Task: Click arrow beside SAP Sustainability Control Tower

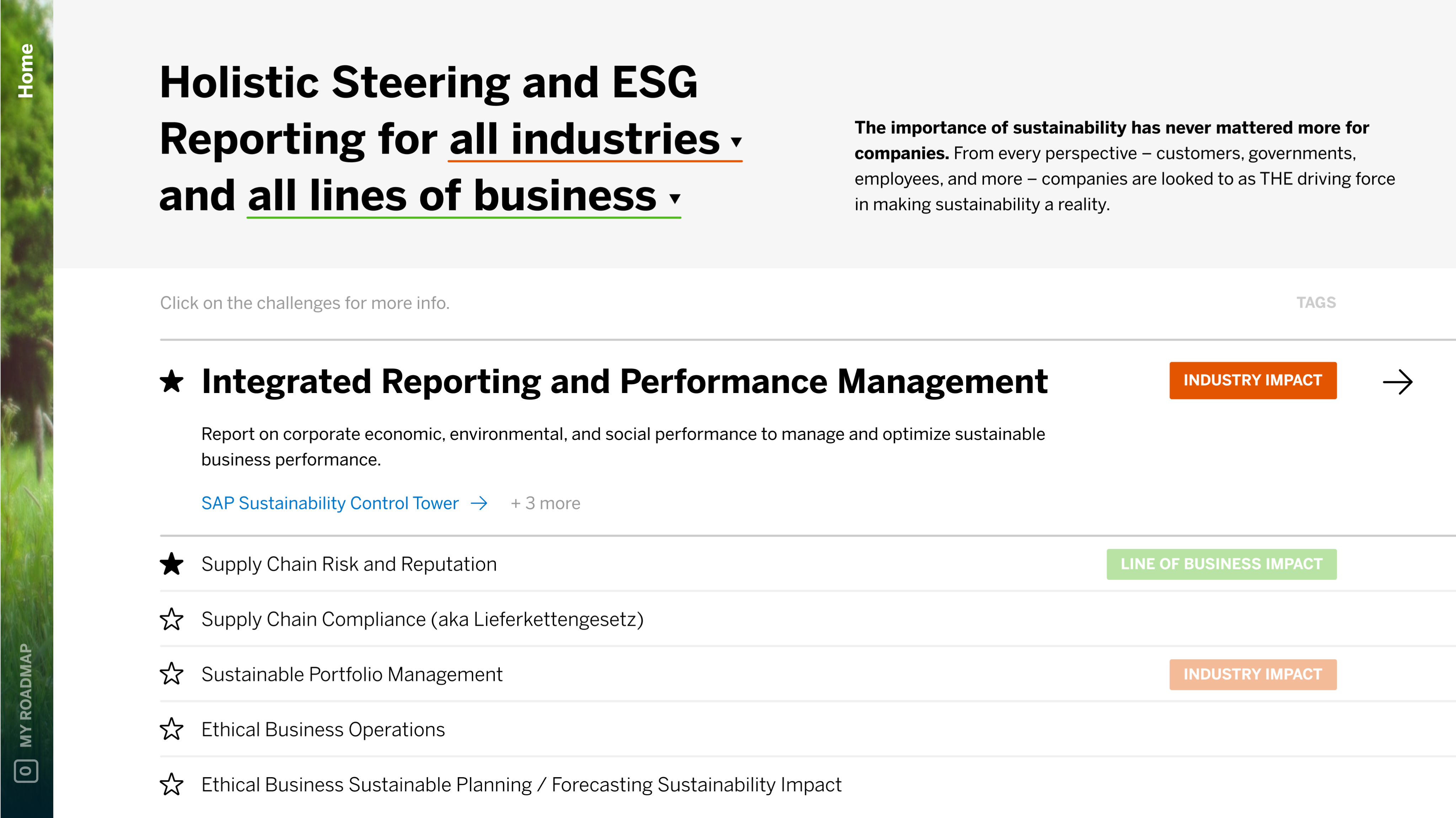Action: [x=479, y=503]
